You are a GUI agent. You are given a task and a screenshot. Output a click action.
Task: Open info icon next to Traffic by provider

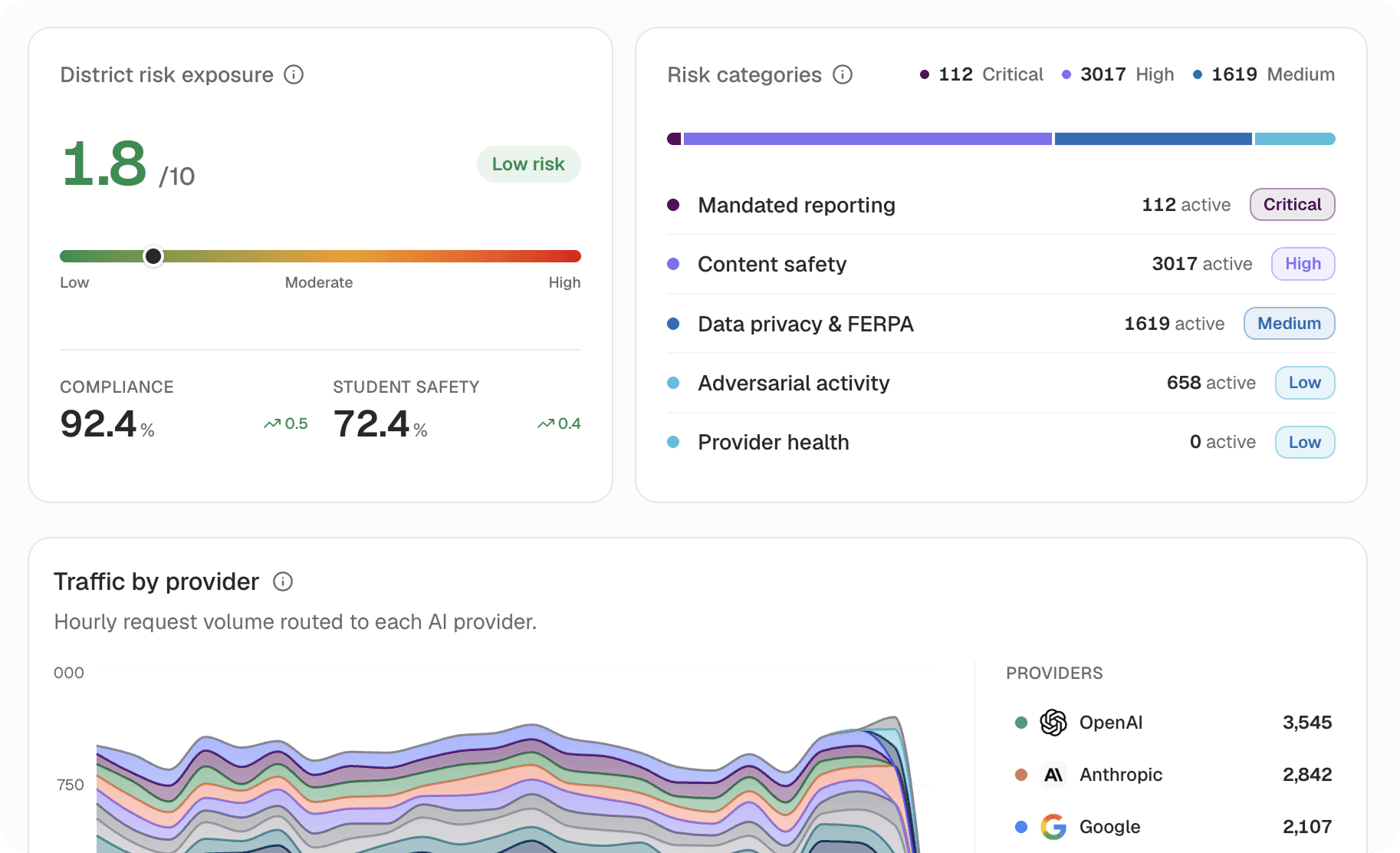283,581
